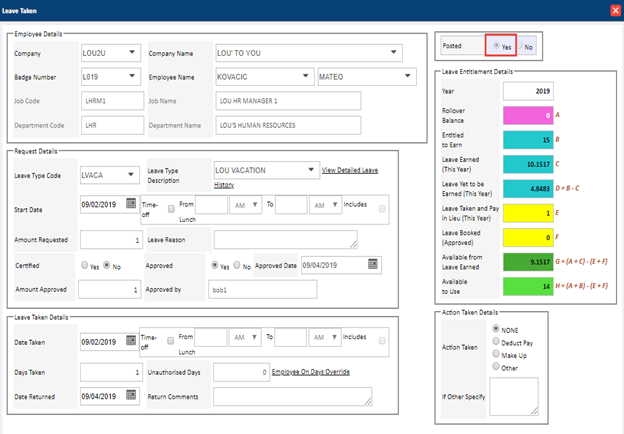Screen dimensions: 624x434
Task: Expand the Badge Number dropdown
Action: point(133,76)
